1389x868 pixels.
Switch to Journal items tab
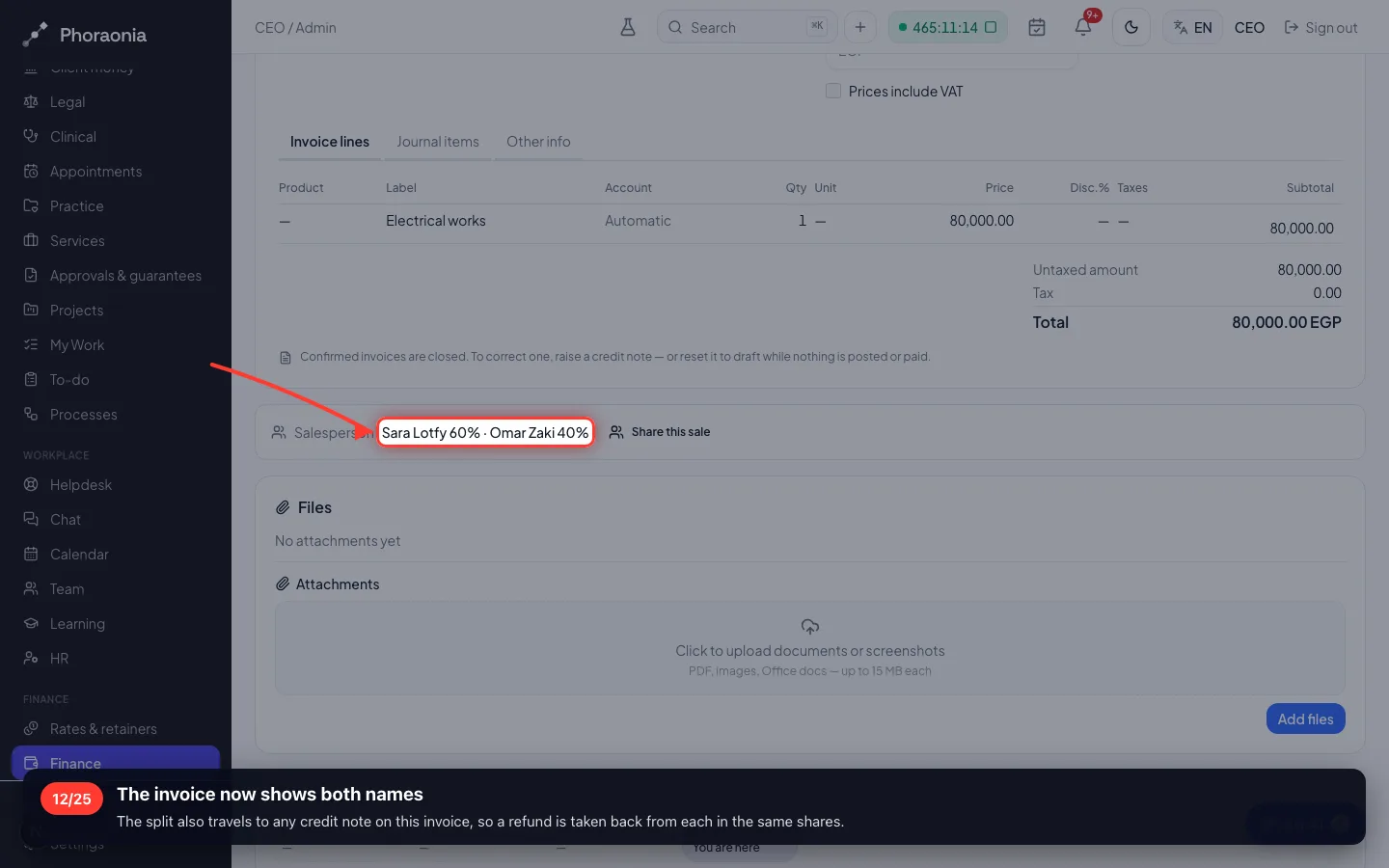click(x=438, y=142)
